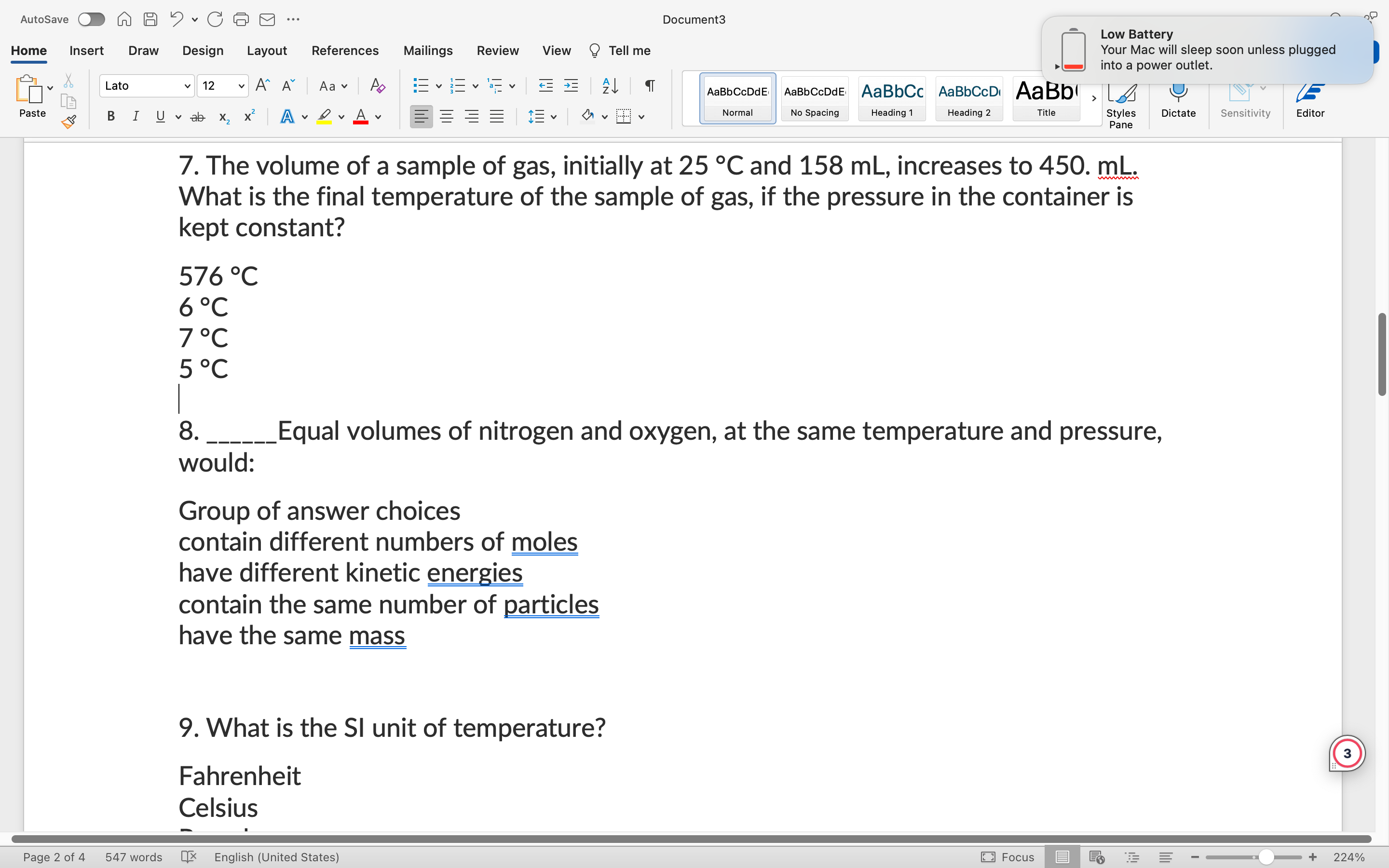Switch to the References tab
Viewport: 1389px width, 868px height.
click(345, 51)
